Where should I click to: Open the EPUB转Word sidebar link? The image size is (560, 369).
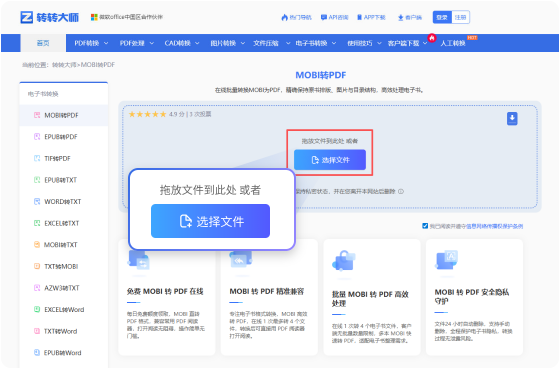tap(62, 353)
